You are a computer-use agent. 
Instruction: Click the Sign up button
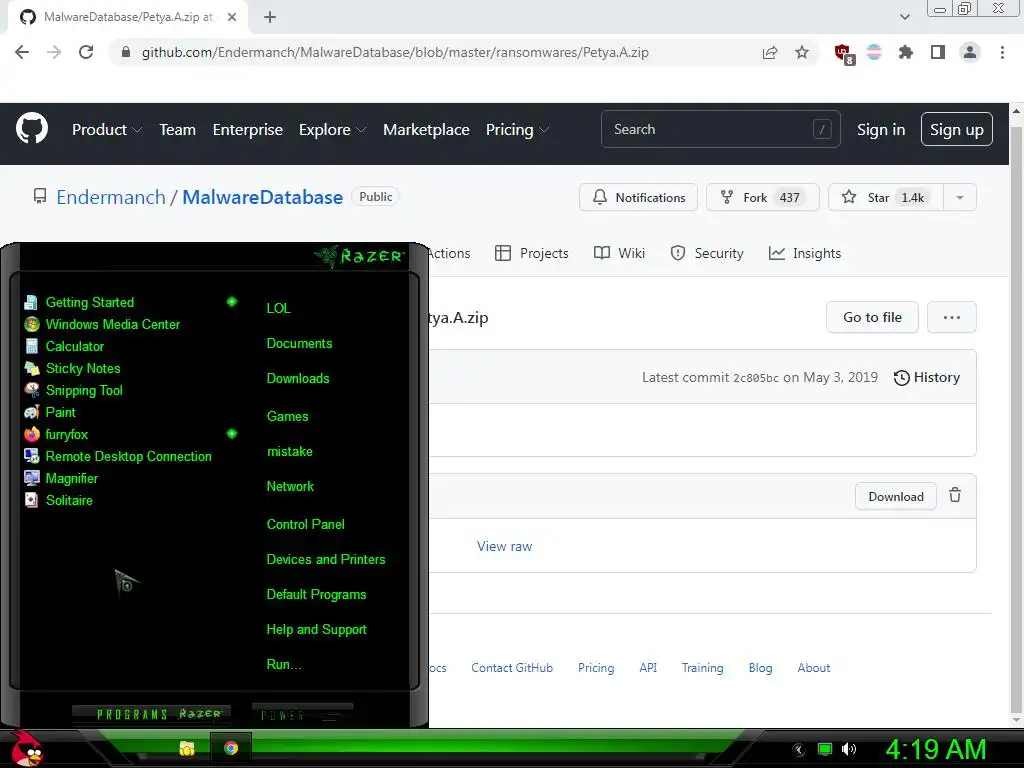957,129
